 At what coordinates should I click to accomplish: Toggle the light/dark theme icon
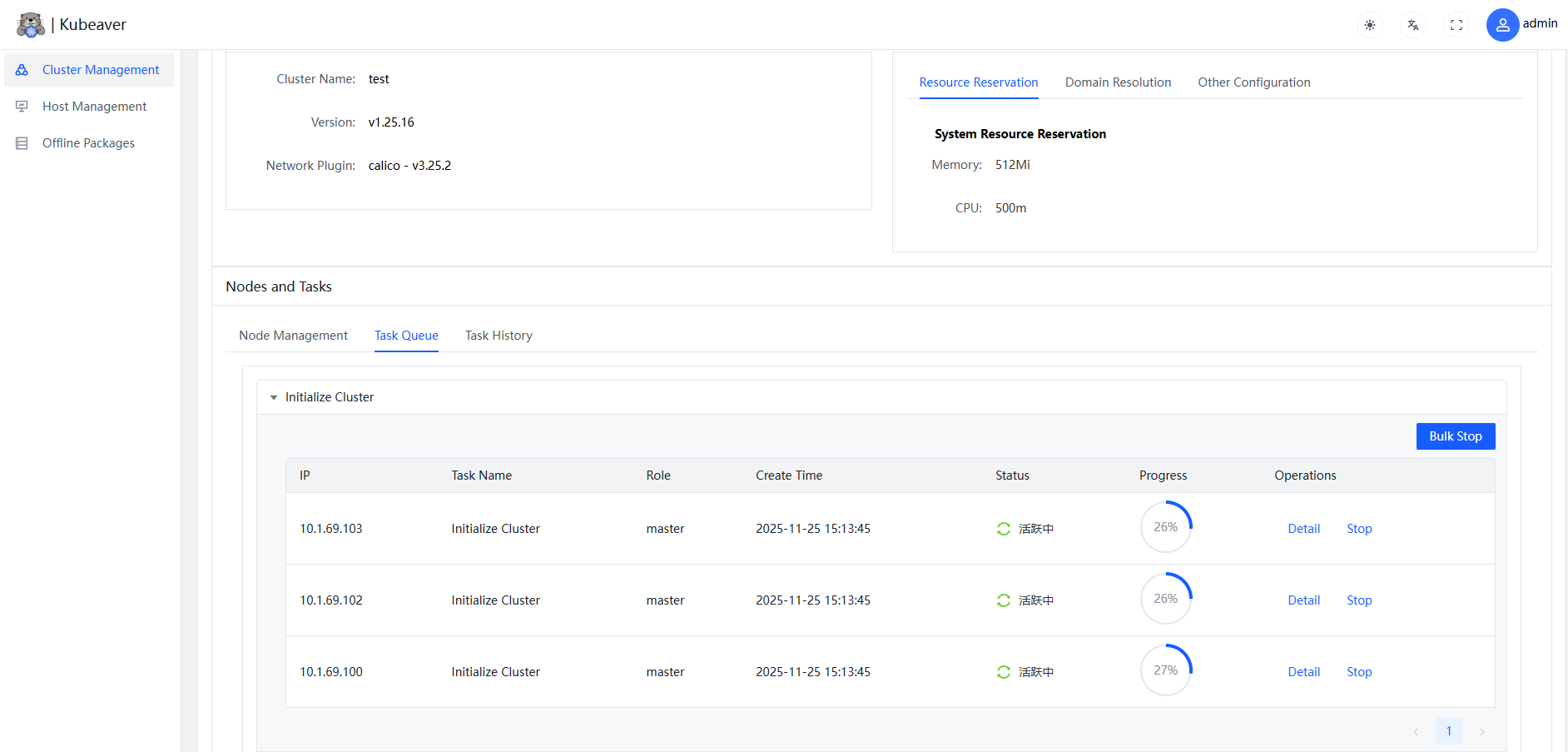1370,25
